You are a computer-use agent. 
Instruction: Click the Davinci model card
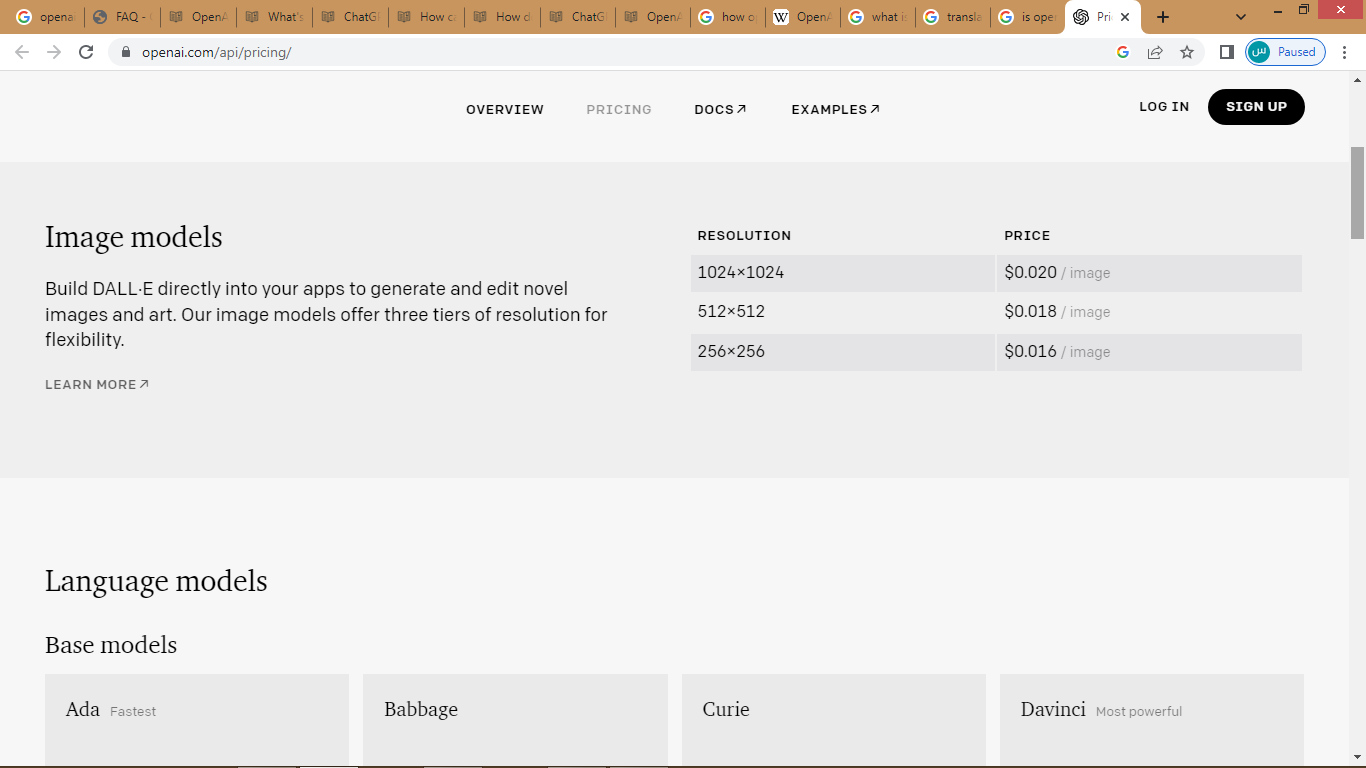1152,720
